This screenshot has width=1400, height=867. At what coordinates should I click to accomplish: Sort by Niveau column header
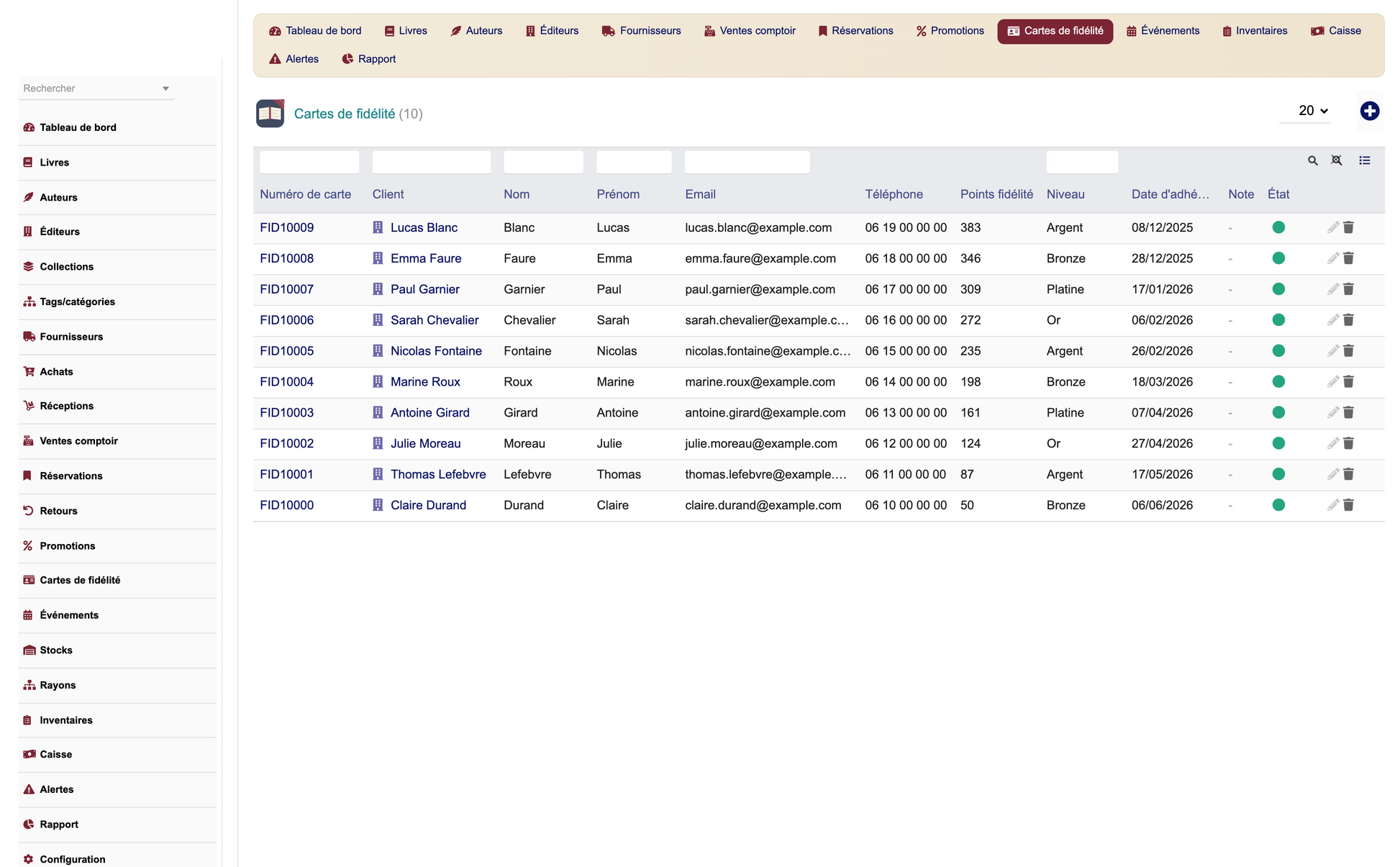pos(1065,194)
